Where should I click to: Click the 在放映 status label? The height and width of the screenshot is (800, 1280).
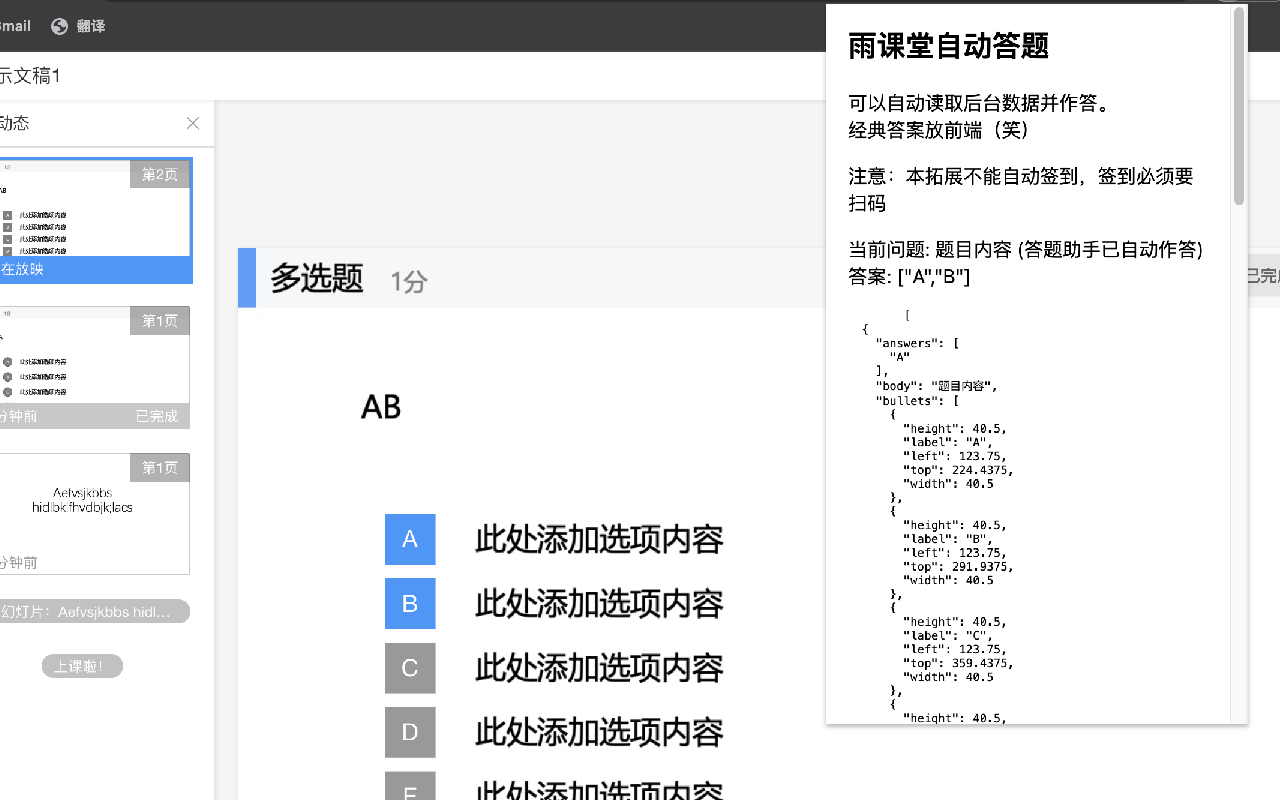pos(22,270)
